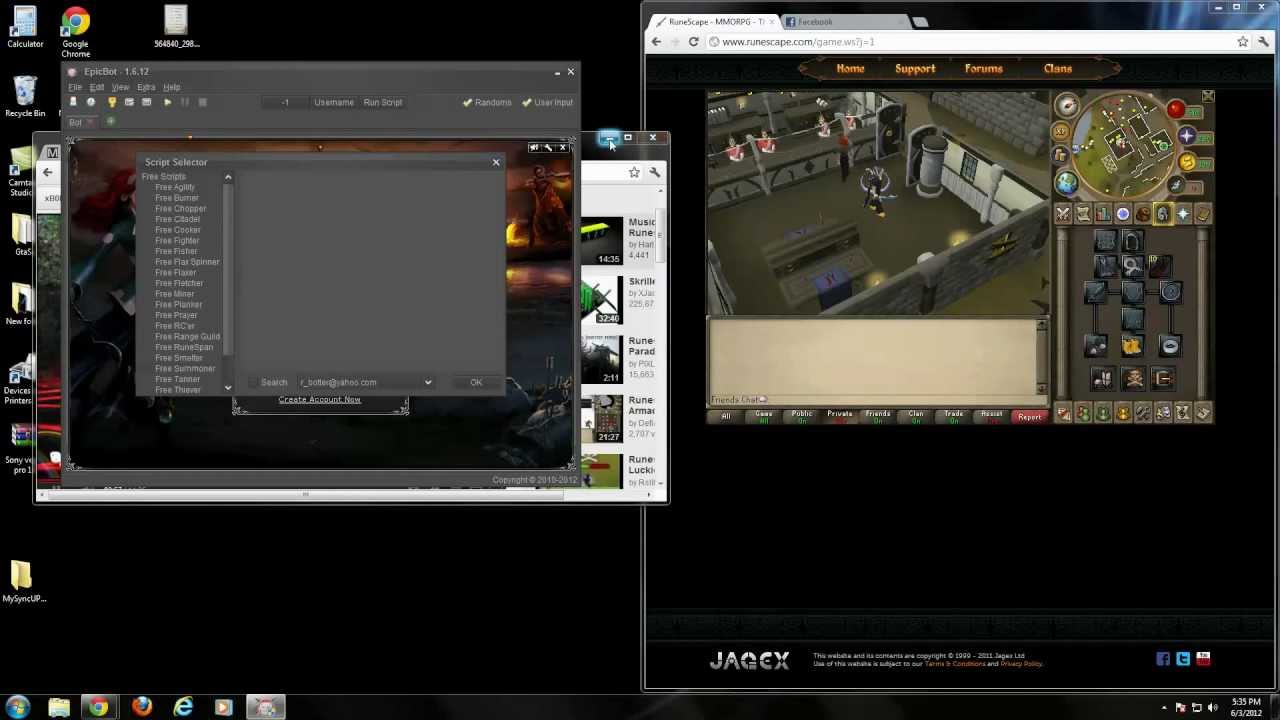Viewport: 1280px width, 720px height.
Task: Click the clock icon in EpicBot toolbar
Action: [x=91, y=102]
